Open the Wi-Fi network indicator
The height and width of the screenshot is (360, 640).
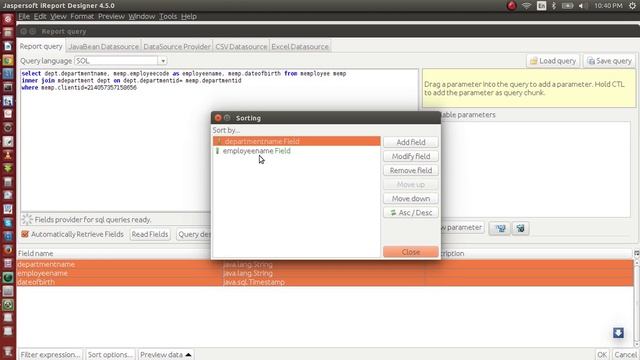[527, 6]
